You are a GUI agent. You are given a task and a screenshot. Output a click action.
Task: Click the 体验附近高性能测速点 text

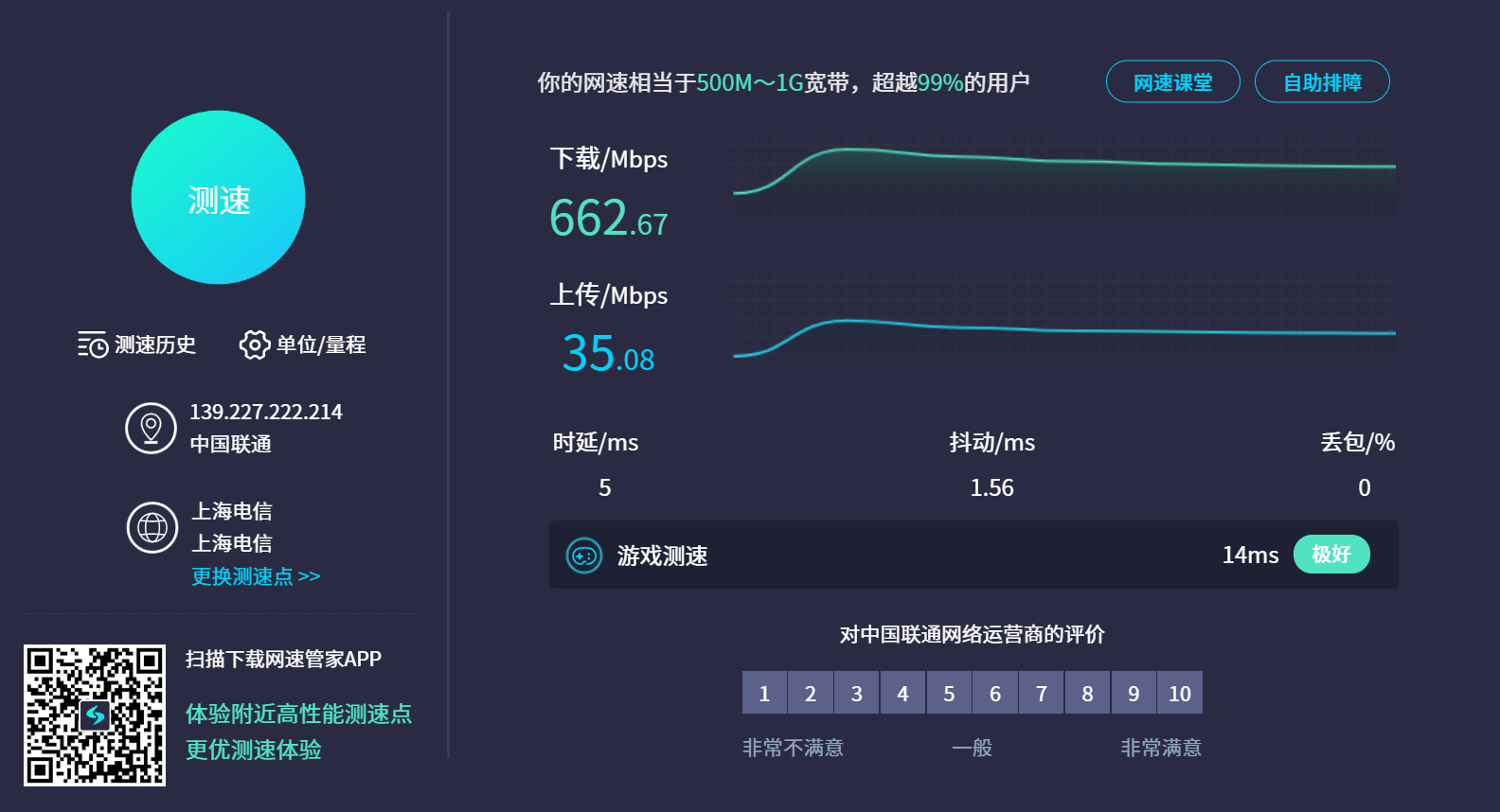298,714
